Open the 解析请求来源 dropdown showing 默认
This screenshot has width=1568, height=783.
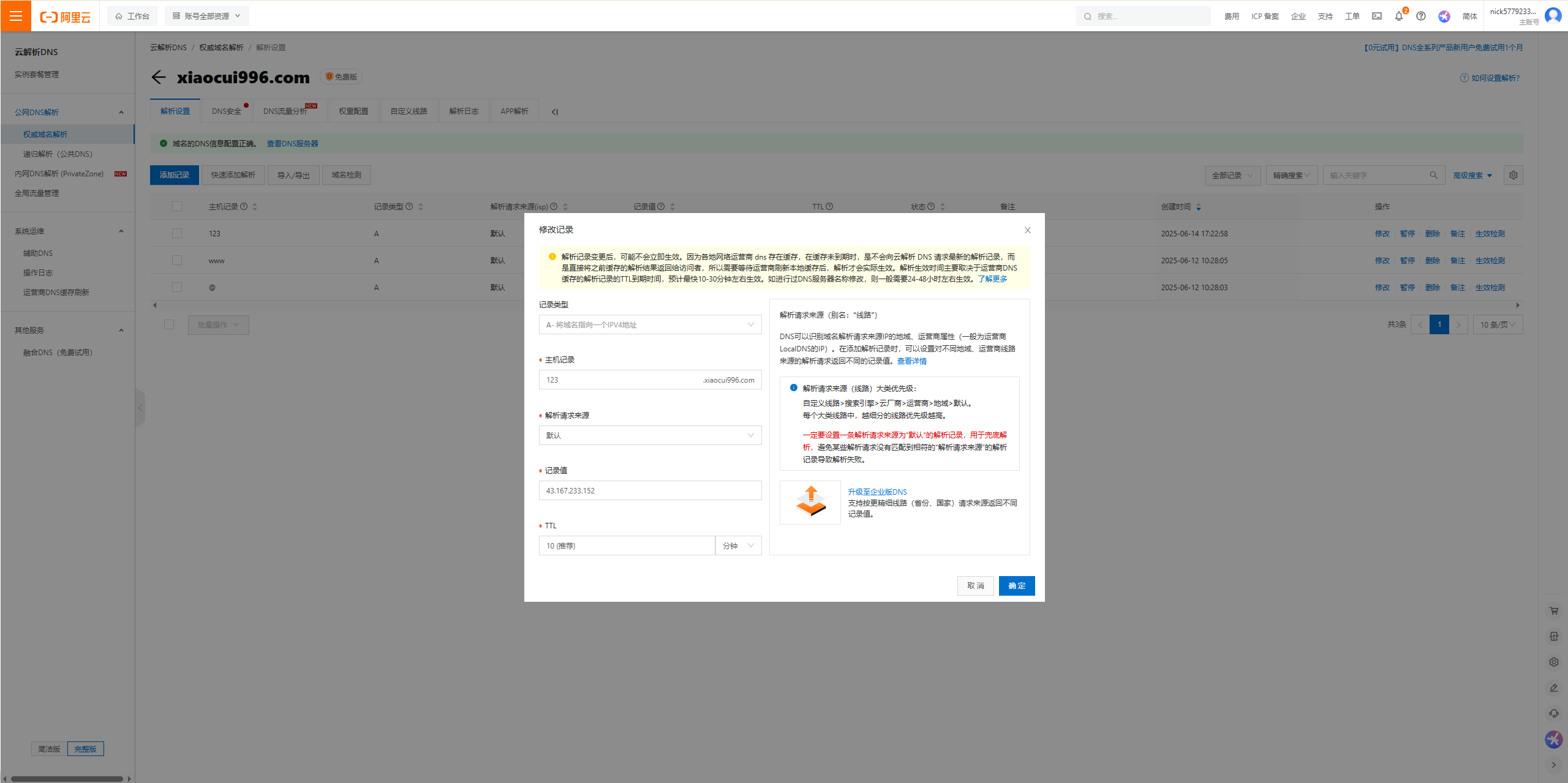[649, 435]
